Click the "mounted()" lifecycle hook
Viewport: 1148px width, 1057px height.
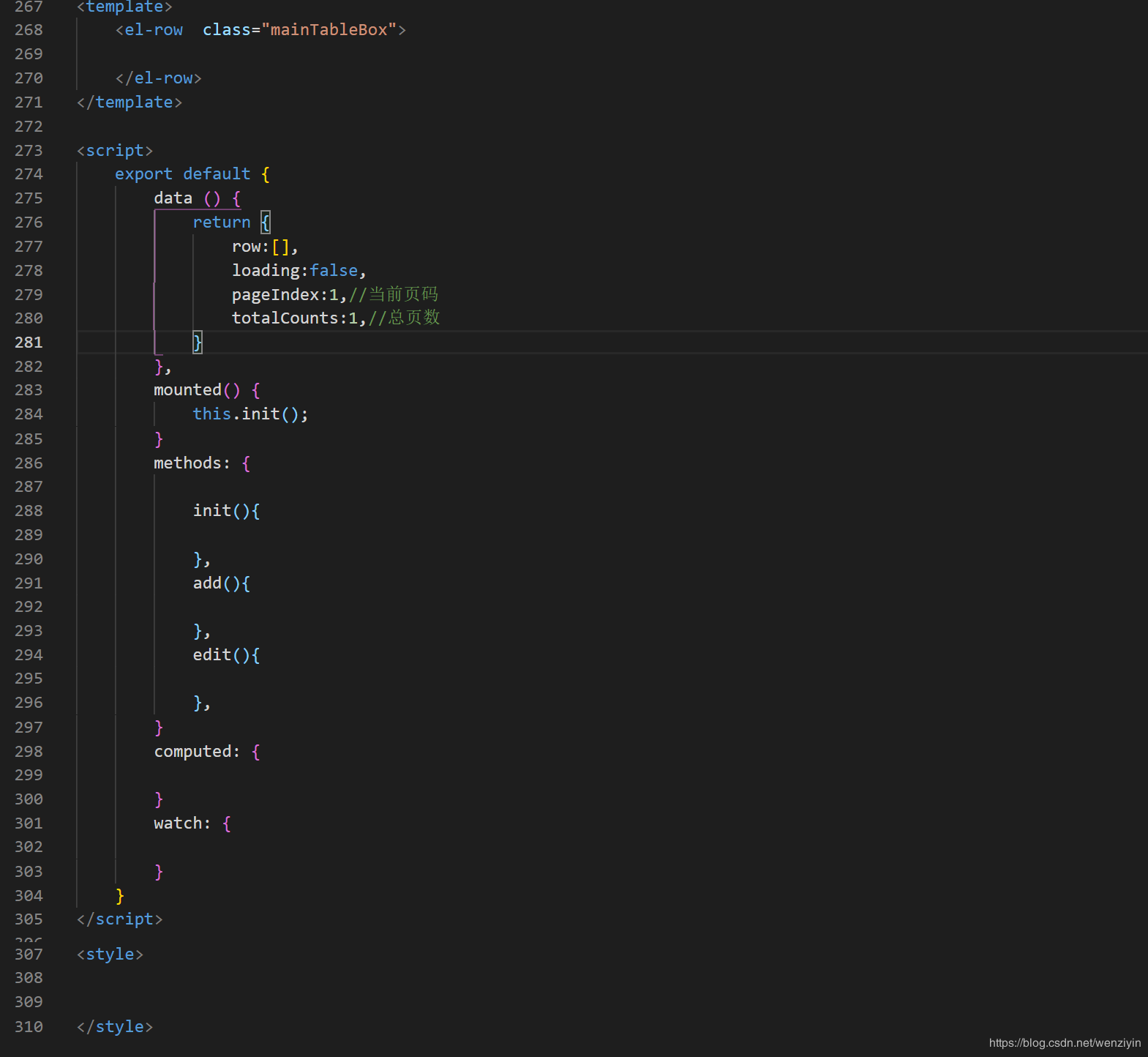click(x=197, y=390)
